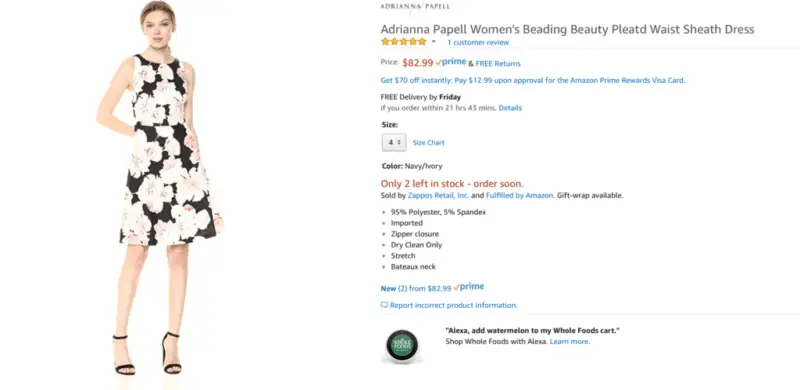Open the Size Chart link
The height and width of the screenshot is (390, 800).
click(x=429, y=143)
